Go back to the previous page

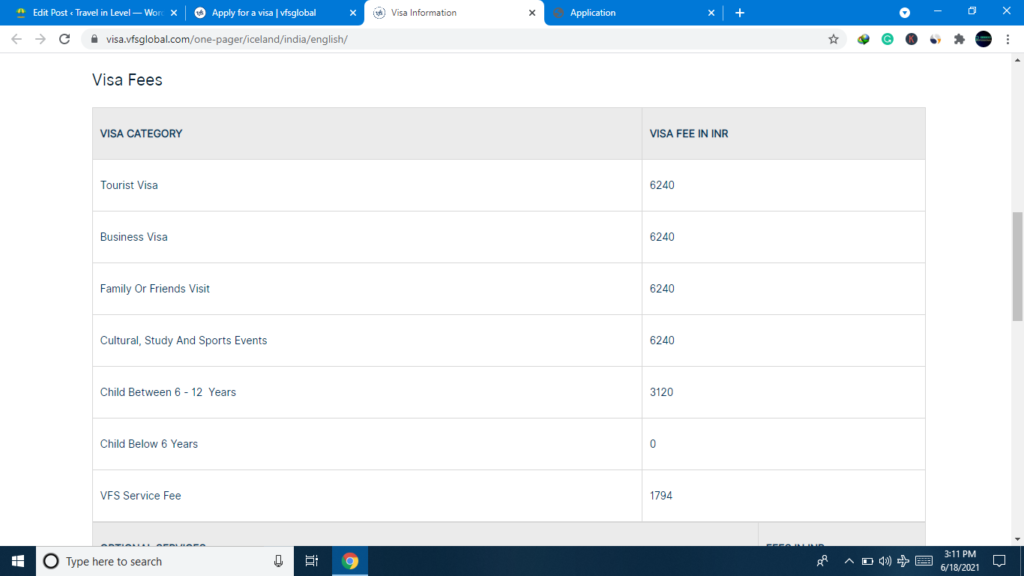tap(16, 39)
